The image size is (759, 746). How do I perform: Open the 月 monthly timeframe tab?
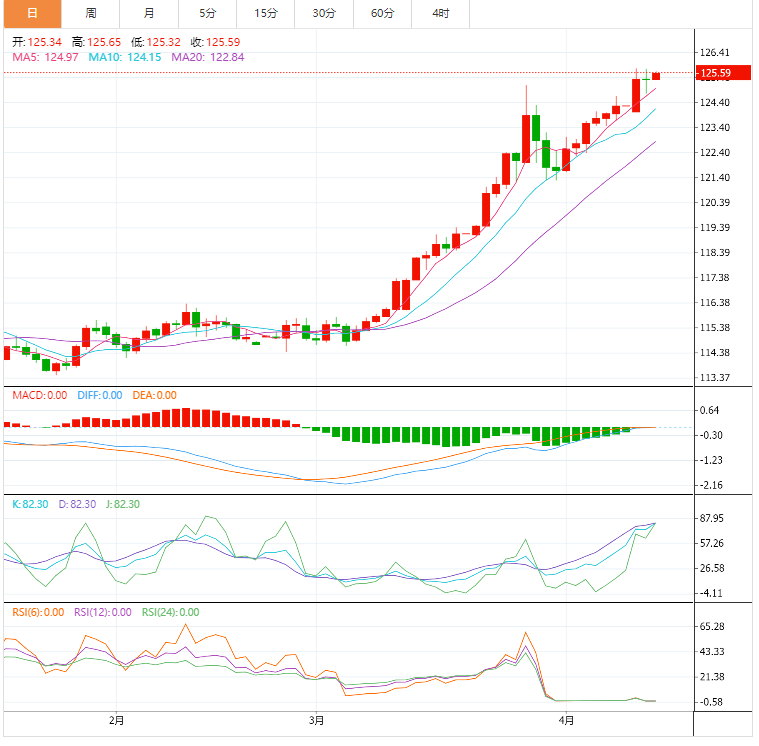tap(149, 13)
